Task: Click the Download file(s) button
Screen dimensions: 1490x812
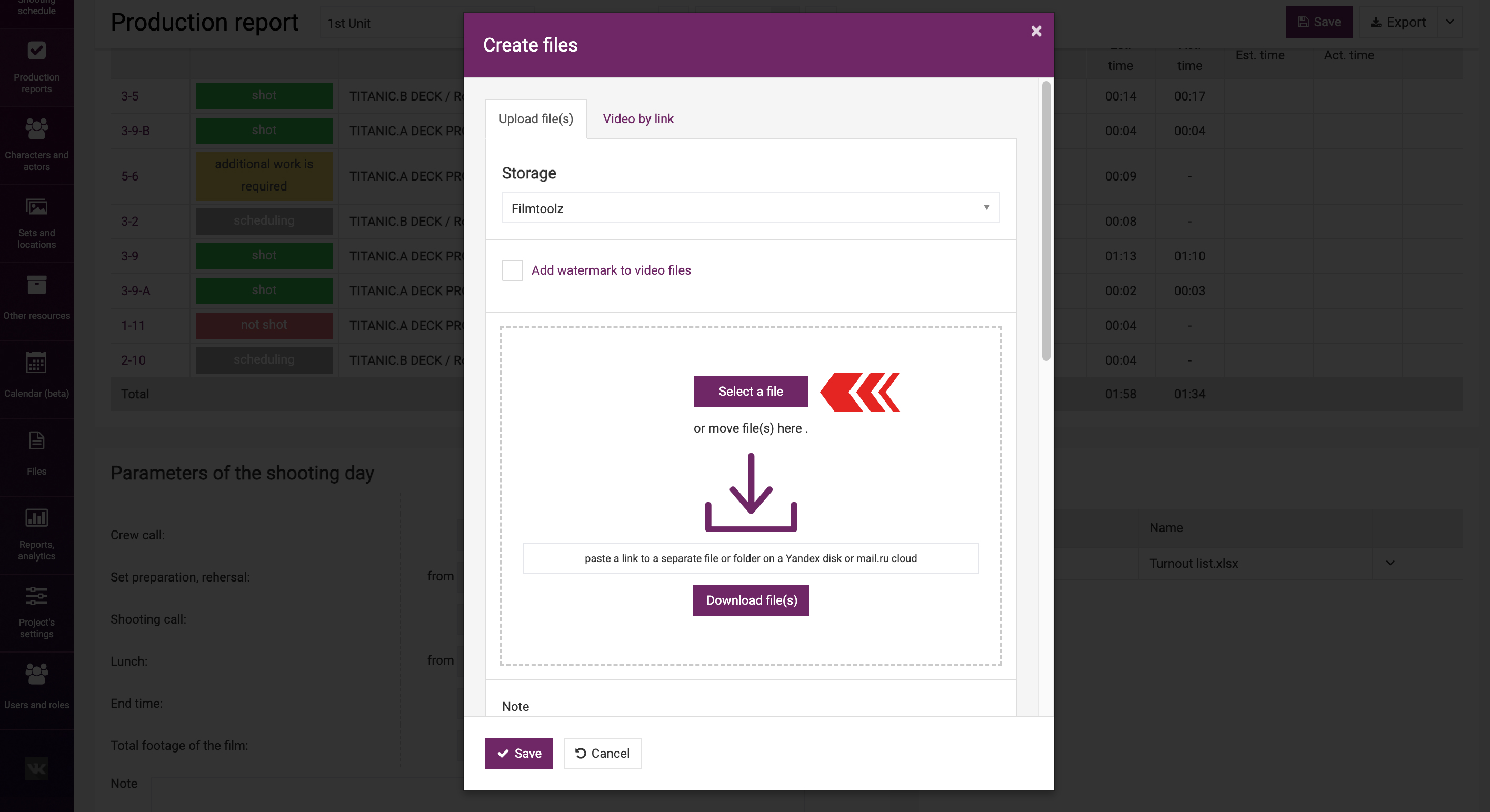Action: [x=751, y=600]
